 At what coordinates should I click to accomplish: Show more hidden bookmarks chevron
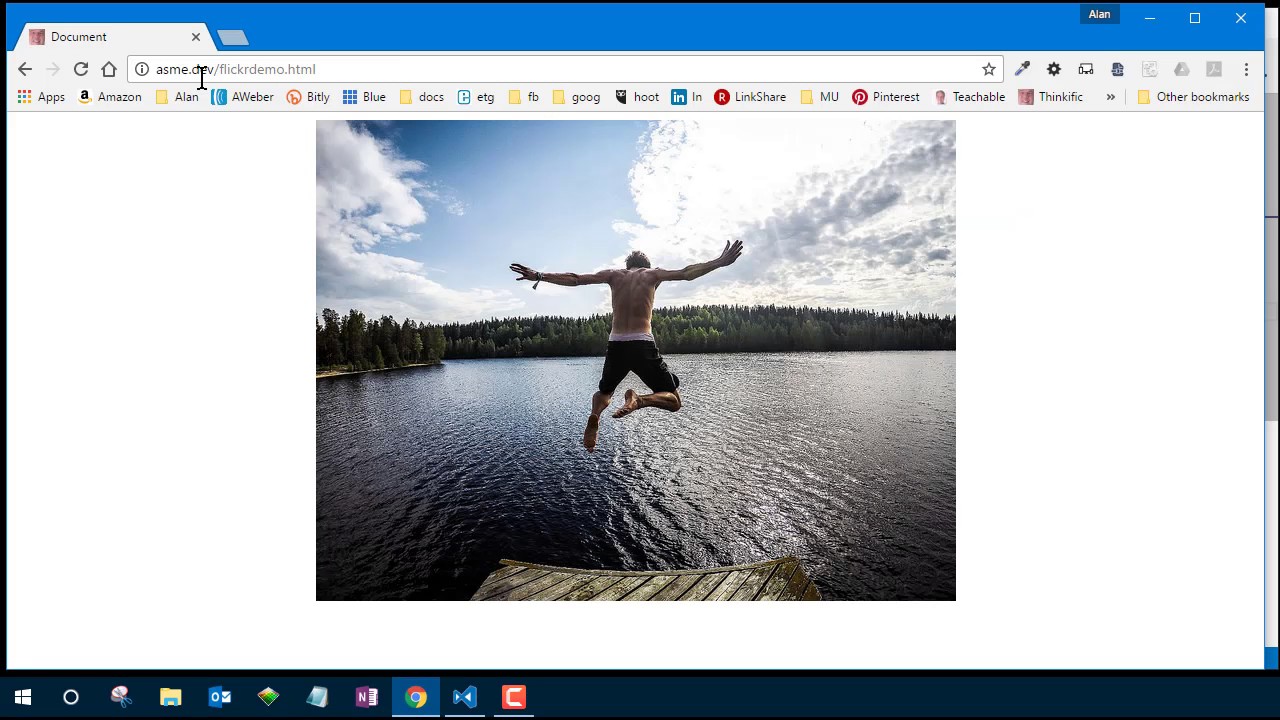click(x=1110, y=97)
